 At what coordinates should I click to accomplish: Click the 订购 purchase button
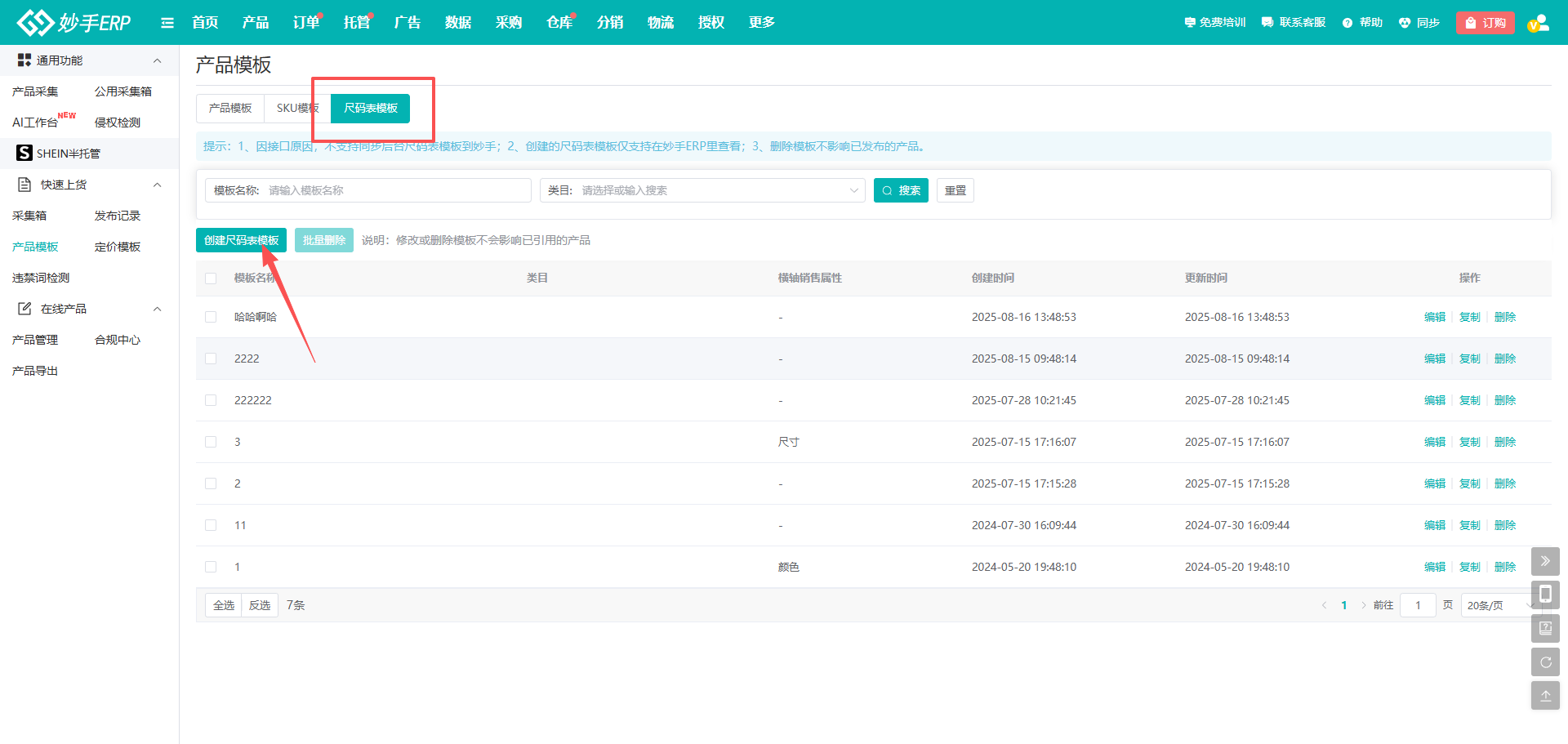1485,23
